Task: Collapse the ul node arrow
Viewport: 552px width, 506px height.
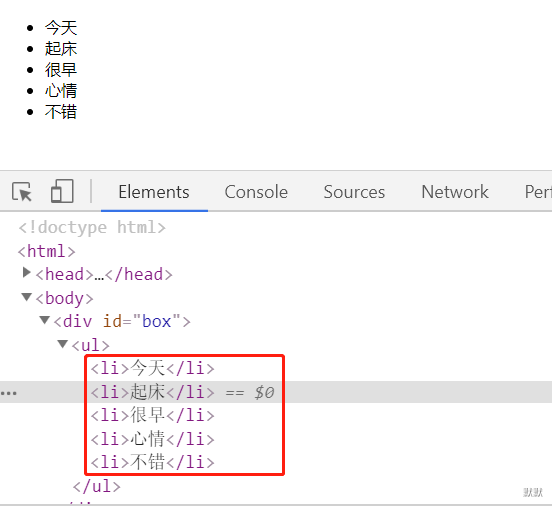Action: tap(62, 344)
